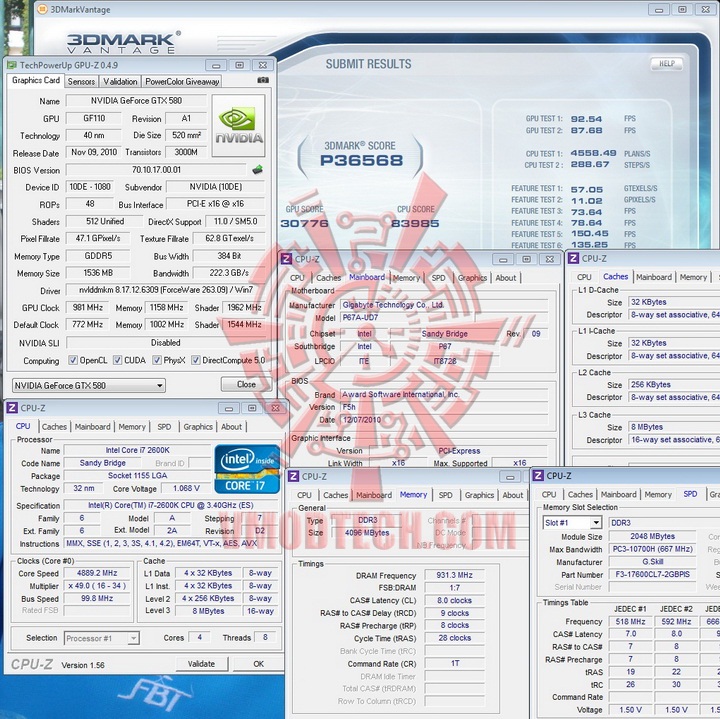The width and height of the screenshot is (720, 719).
Task: Toggle the PhysX checkbox in GPU-Z
Action: [x=157, y=360]
